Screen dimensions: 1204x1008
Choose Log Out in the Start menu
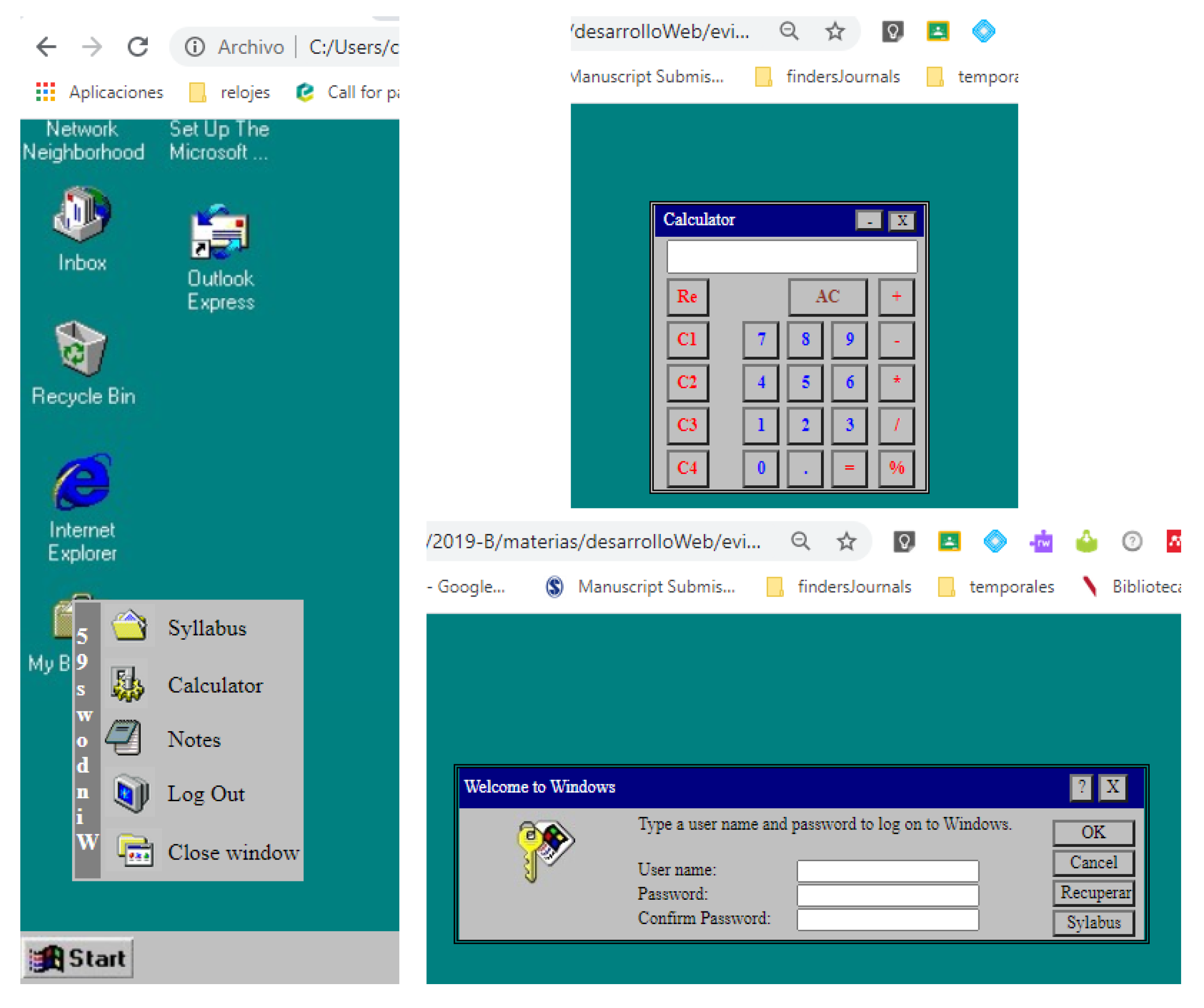pyautogui.click(x=206, y=794)
